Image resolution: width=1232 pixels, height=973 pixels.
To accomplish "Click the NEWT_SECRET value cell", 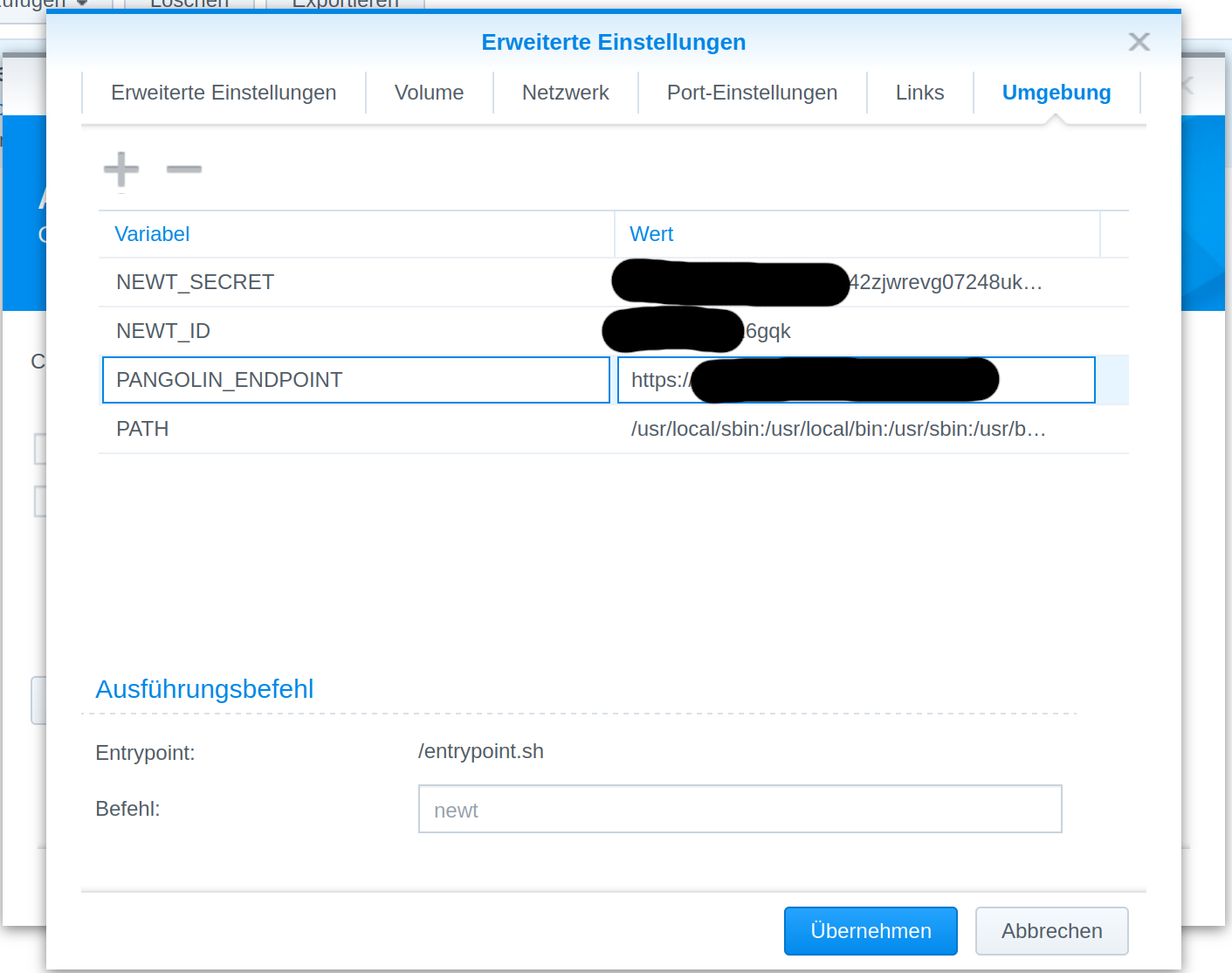I will (857, 282).
